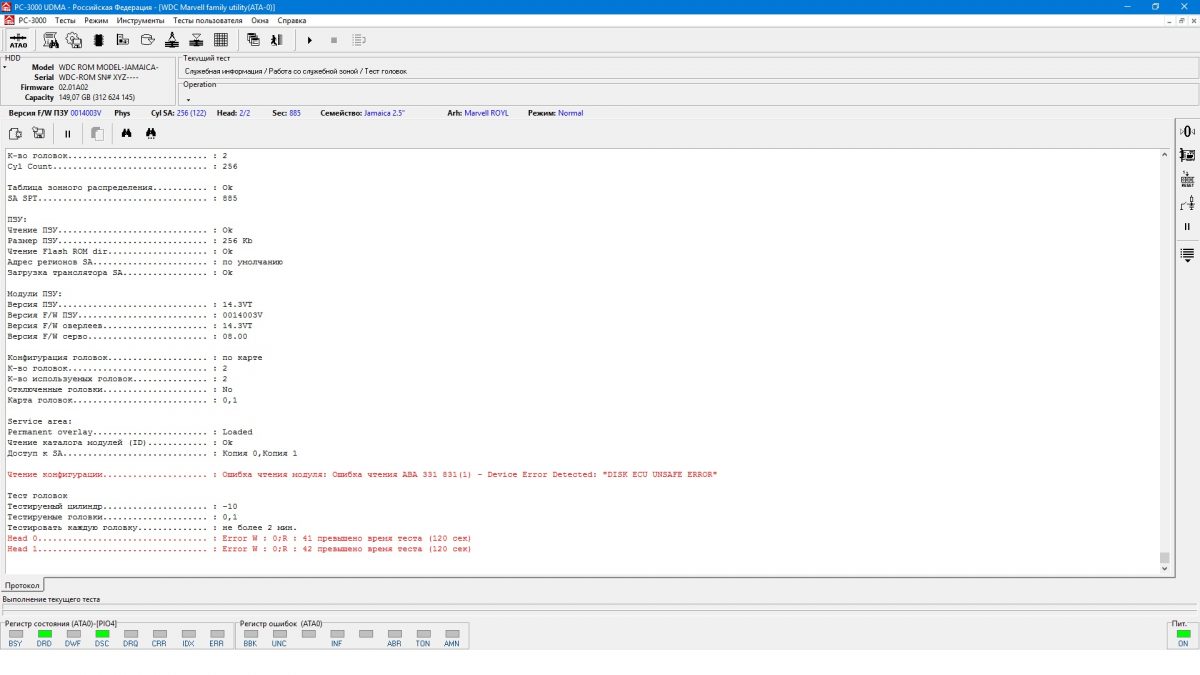
Task: Click the Model value WDC ROM MODEL-JAMAICA-
Action: (x=108, y=67)
